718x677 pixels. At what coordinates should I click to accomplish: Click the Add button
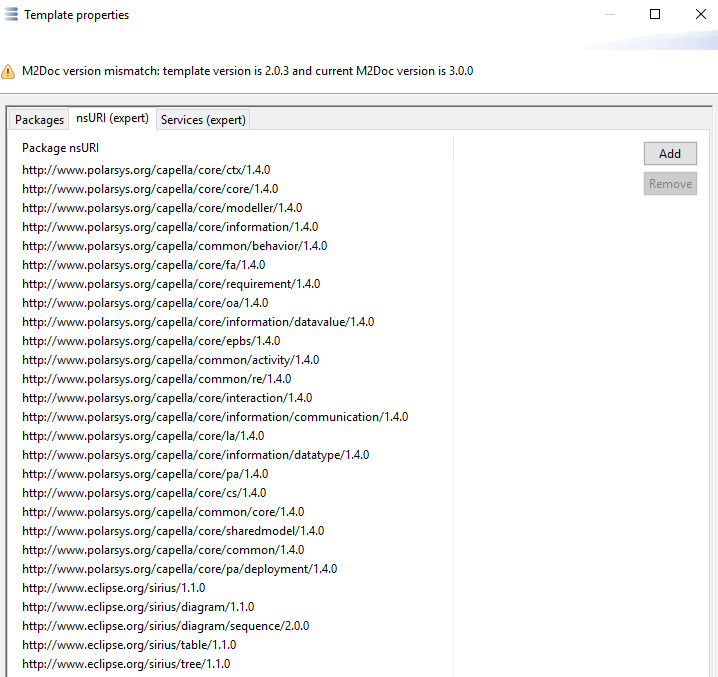pyautogui.click(x=670, y=153)
